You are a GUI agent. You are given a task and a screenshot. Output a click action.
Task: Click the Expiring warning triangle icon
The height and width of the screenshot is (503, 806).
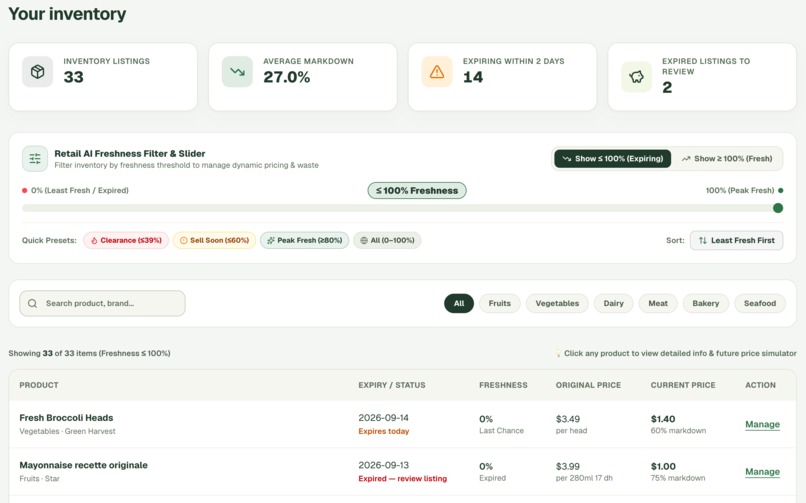[x=436, y=71]
